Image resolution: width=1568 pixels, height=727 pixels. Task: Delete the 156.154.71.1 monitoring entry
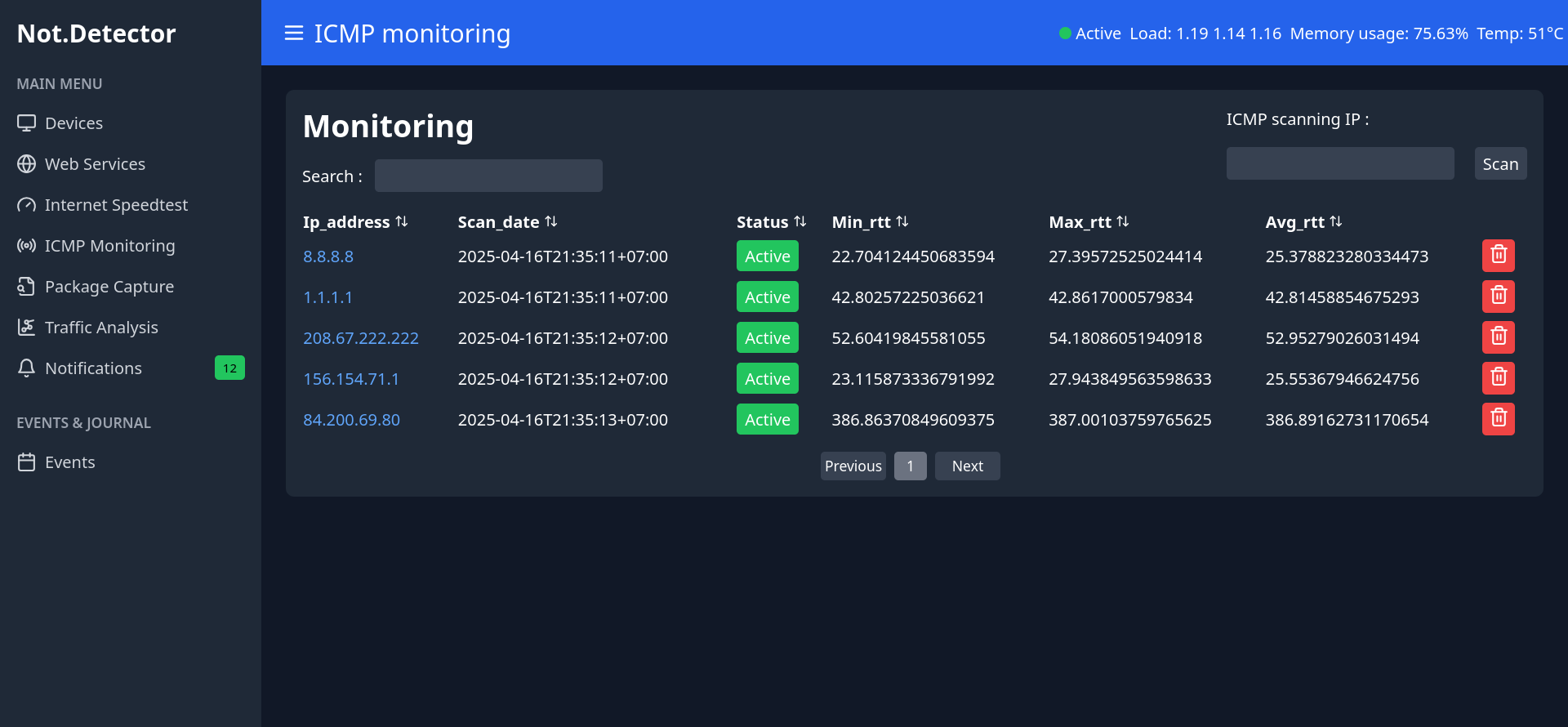tap(1499, 378)
